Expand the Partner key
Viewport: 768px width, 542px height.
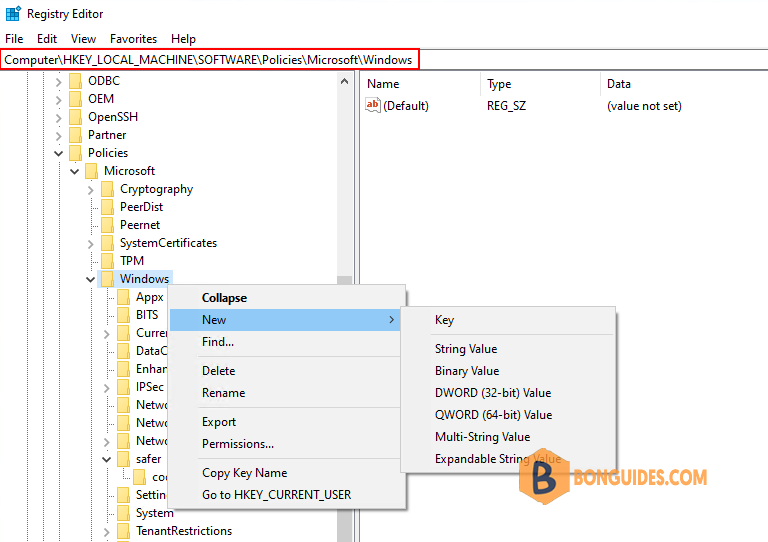(59, 136)
